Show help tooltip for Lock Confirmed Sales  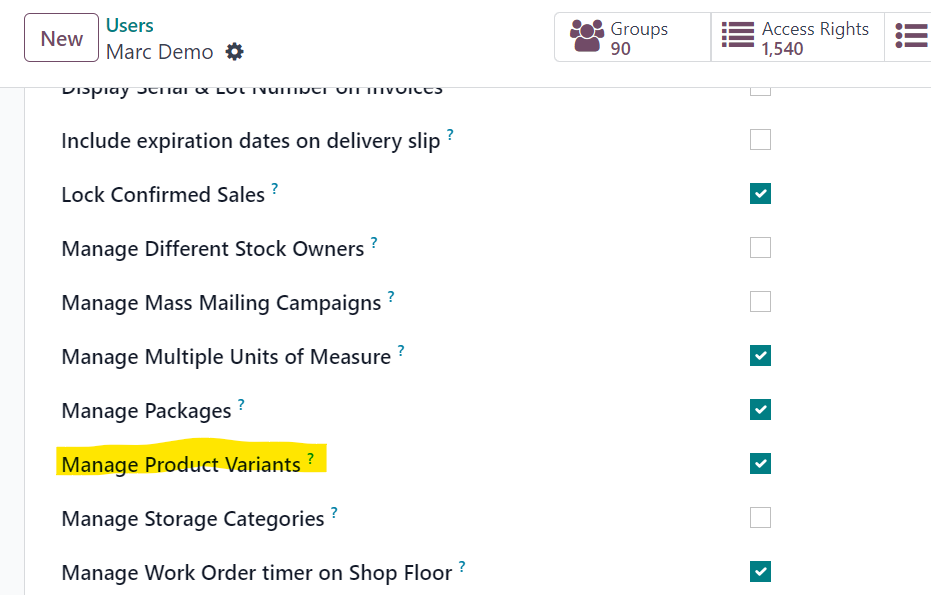(275, 188)
